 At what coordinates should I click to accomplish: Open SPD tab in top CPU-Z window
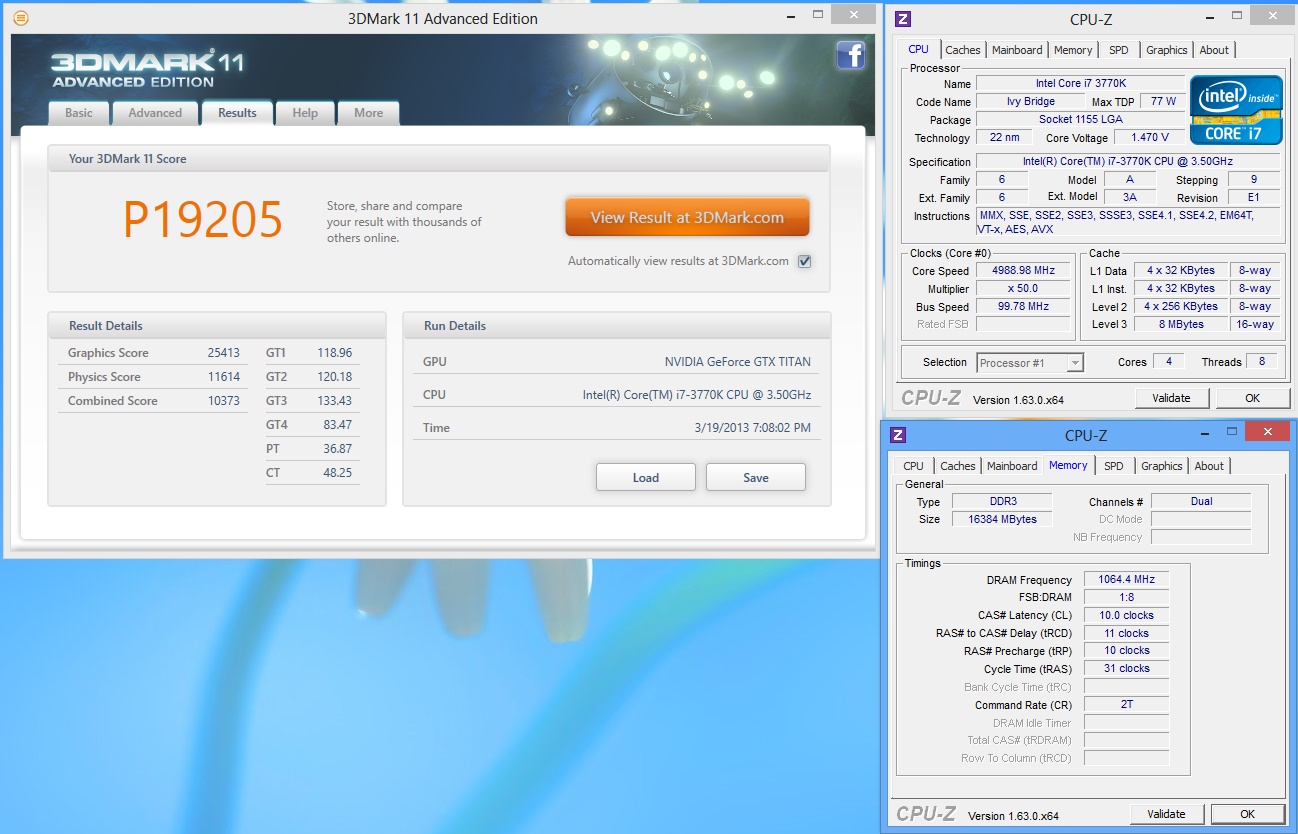1119,50
